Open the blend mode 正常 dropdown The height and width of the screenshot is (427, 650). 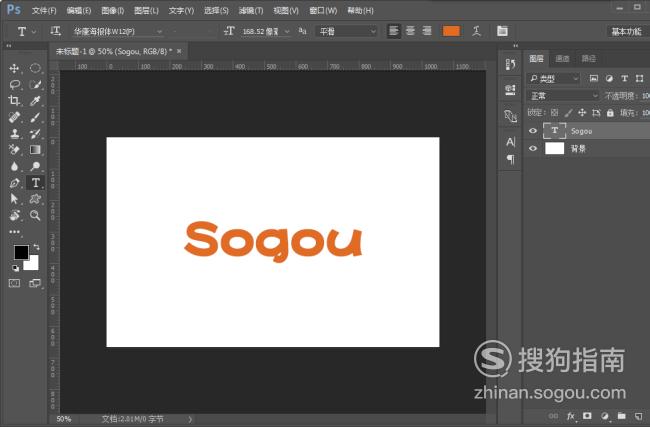tap(563, 96)
